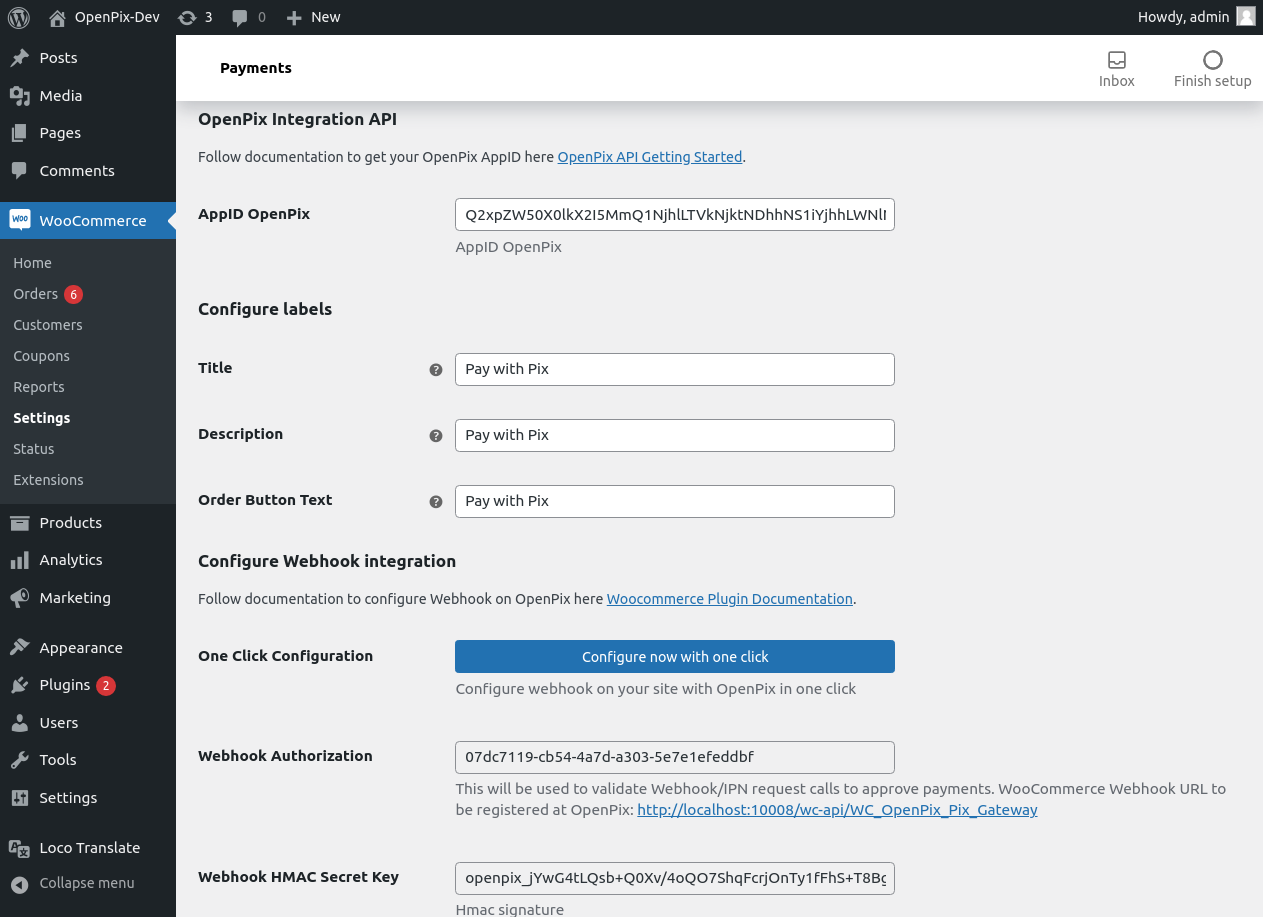Open the Inbox panel icon
This screenshot has height=917, width=1263.
click(1117, 60)
